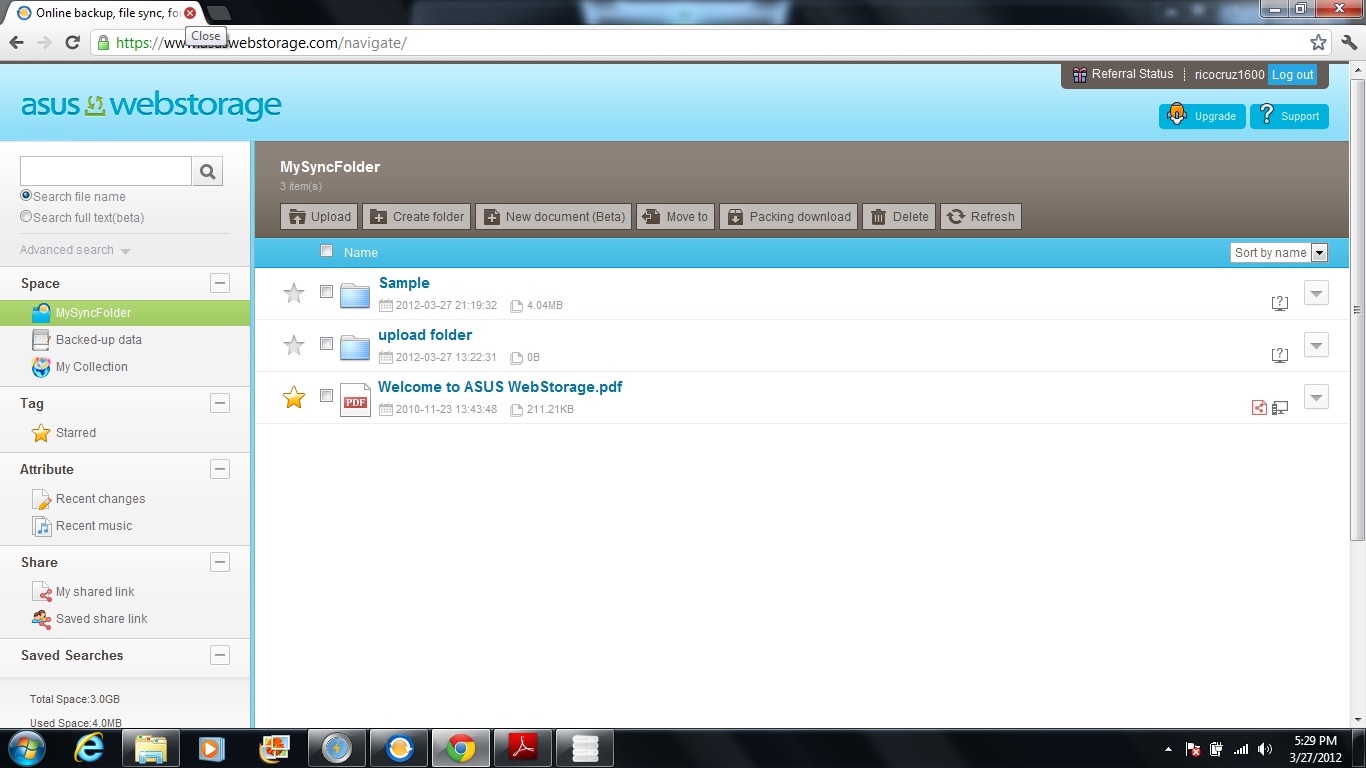This screenshot has width=1366, height=768.
Task: Click the PDF file type icon
Action: [355, 399]
